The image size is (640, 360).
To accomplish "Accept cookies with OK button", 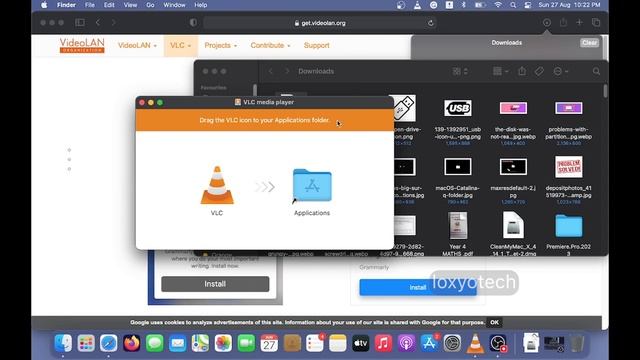I will tap(494, 322).
